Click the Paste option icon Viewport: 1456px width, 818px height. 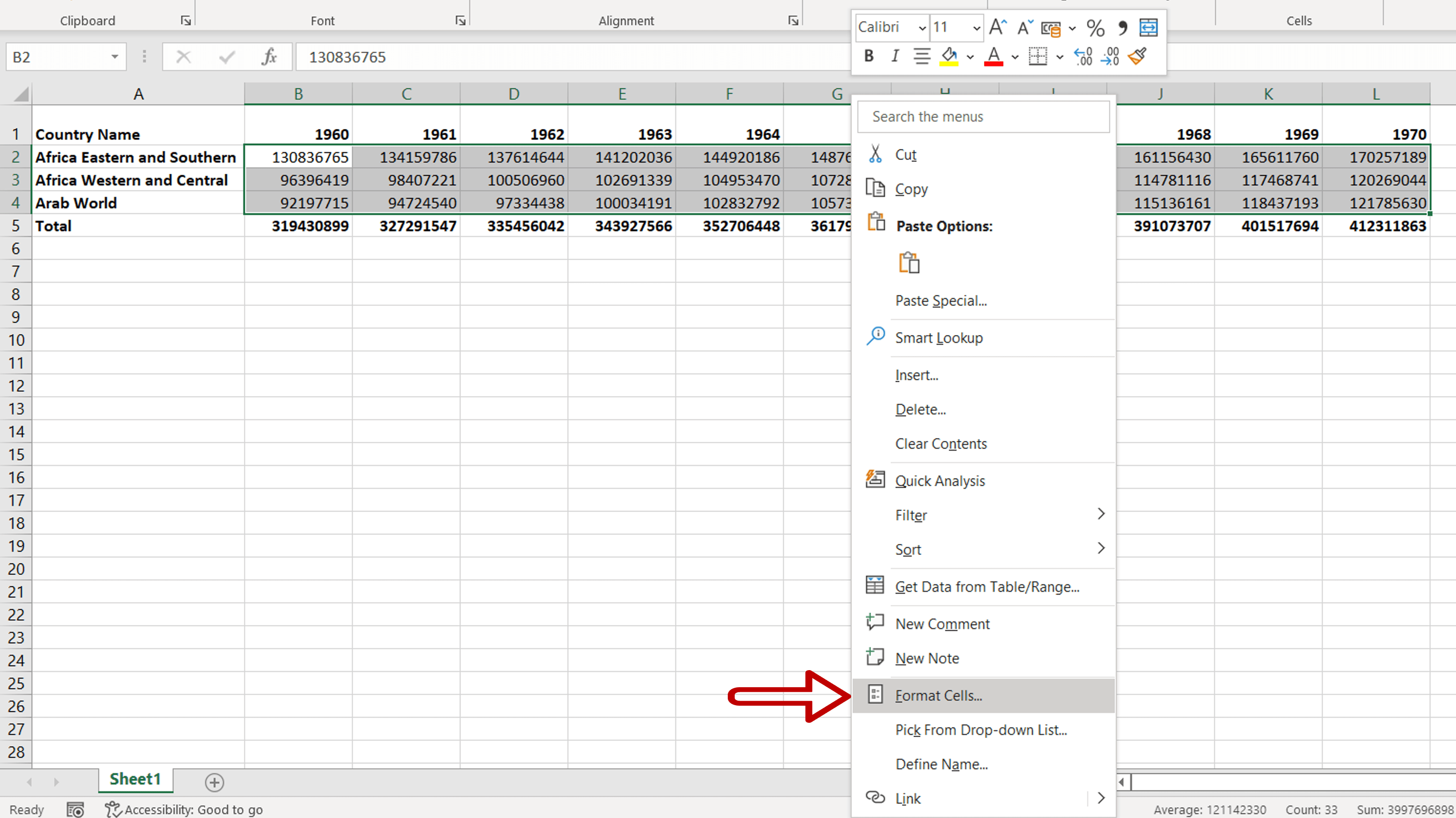(909, 262)
